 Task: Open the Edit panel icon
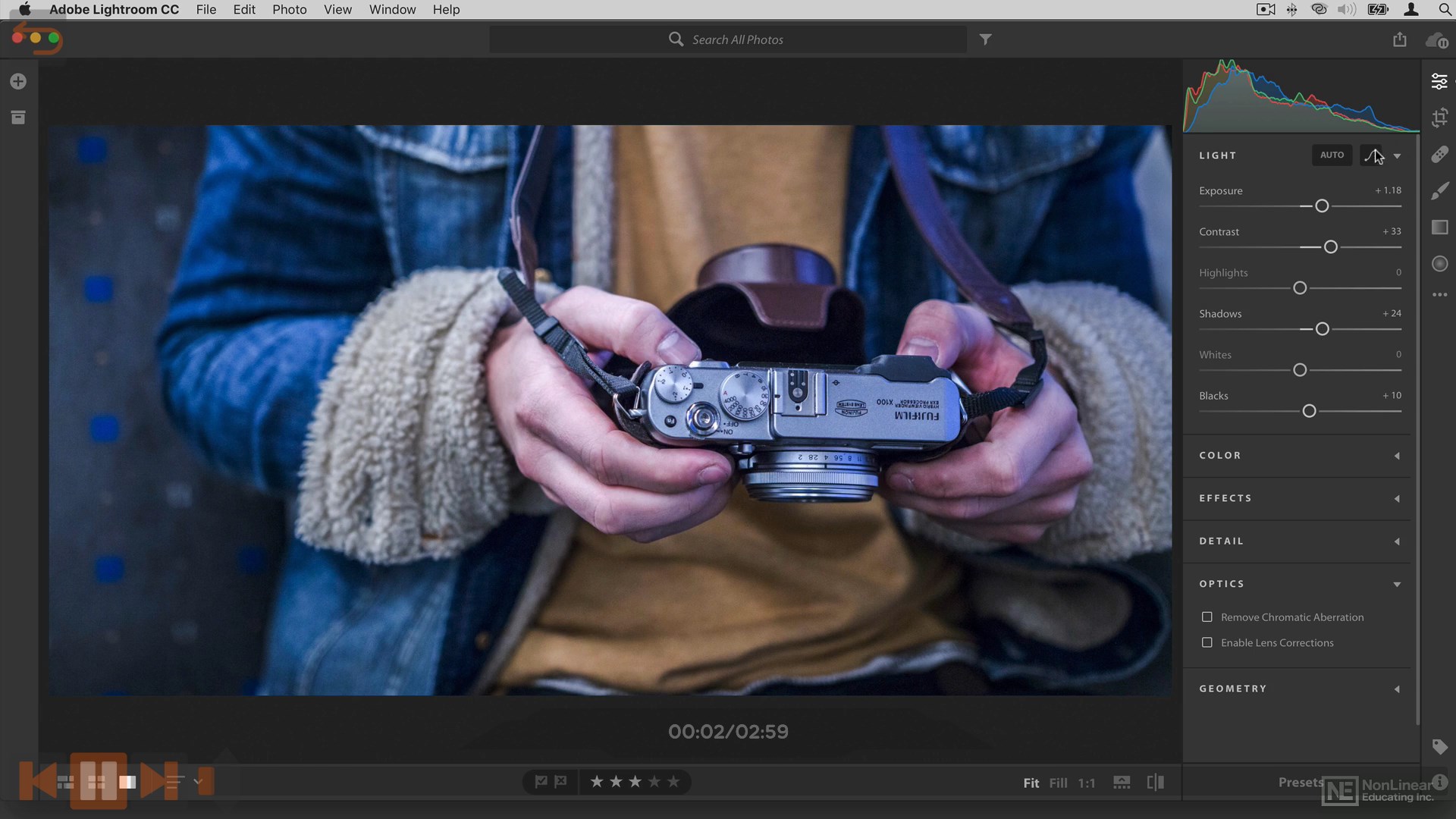(x=1439, y=81)
